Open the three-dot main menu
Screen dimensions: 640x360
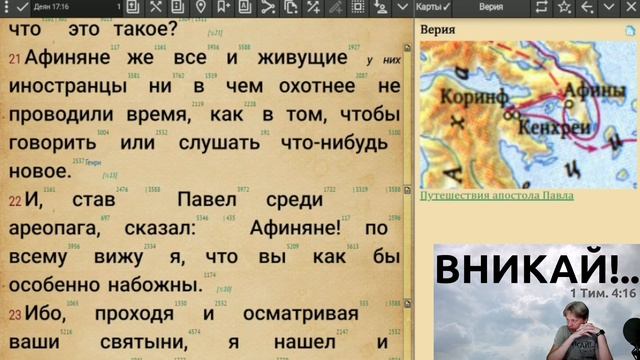(6, 7)
